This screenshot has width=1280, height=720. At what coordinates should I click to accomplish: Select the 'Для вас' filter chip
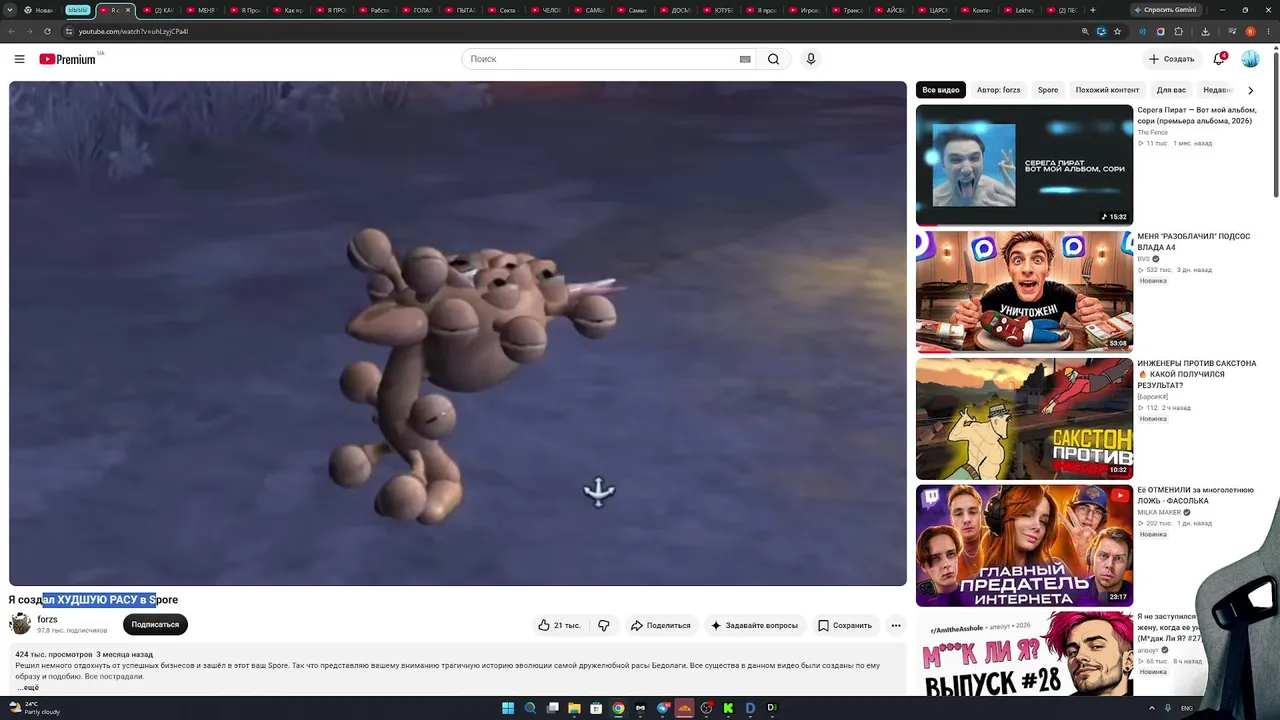[x=1171, y=90]
